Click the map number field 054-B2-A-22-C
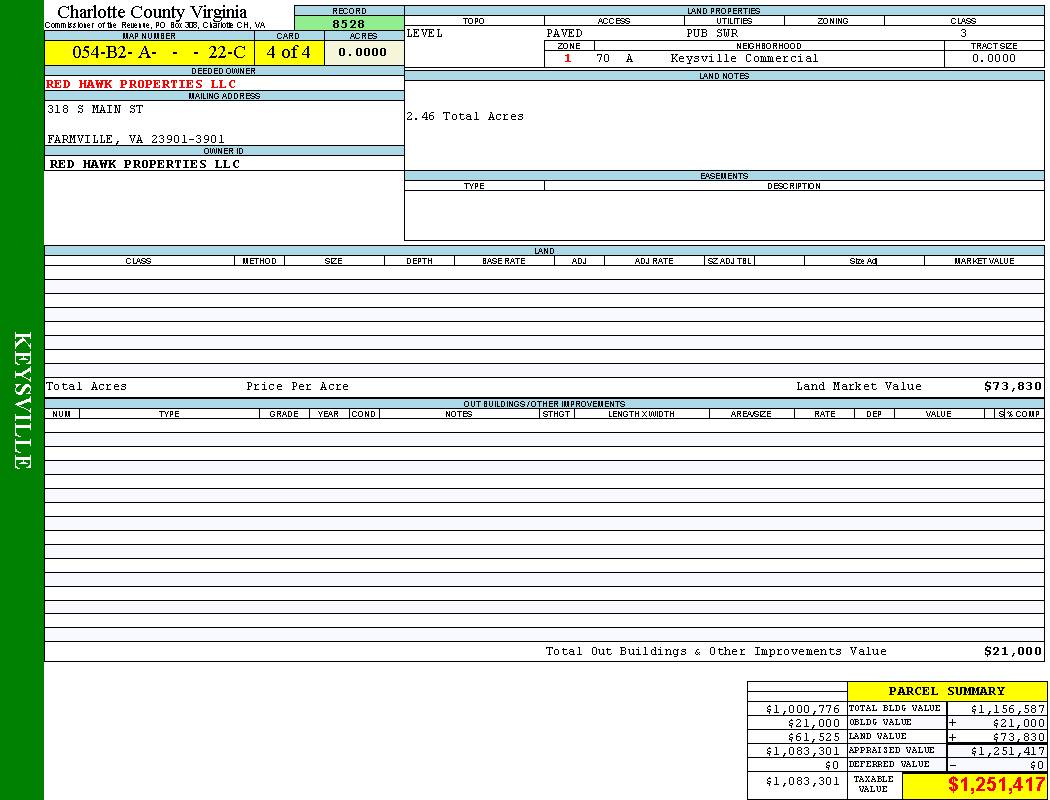 (149, 53)
